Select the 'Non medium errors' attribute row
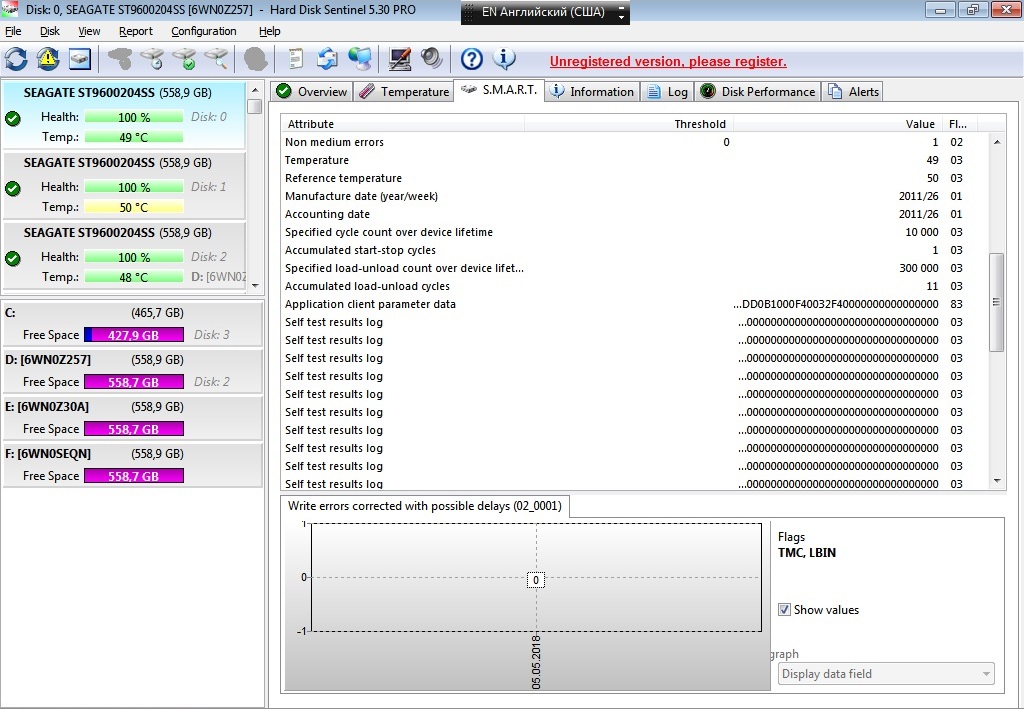Screen dimensions: 1024x710 (635, 142)
